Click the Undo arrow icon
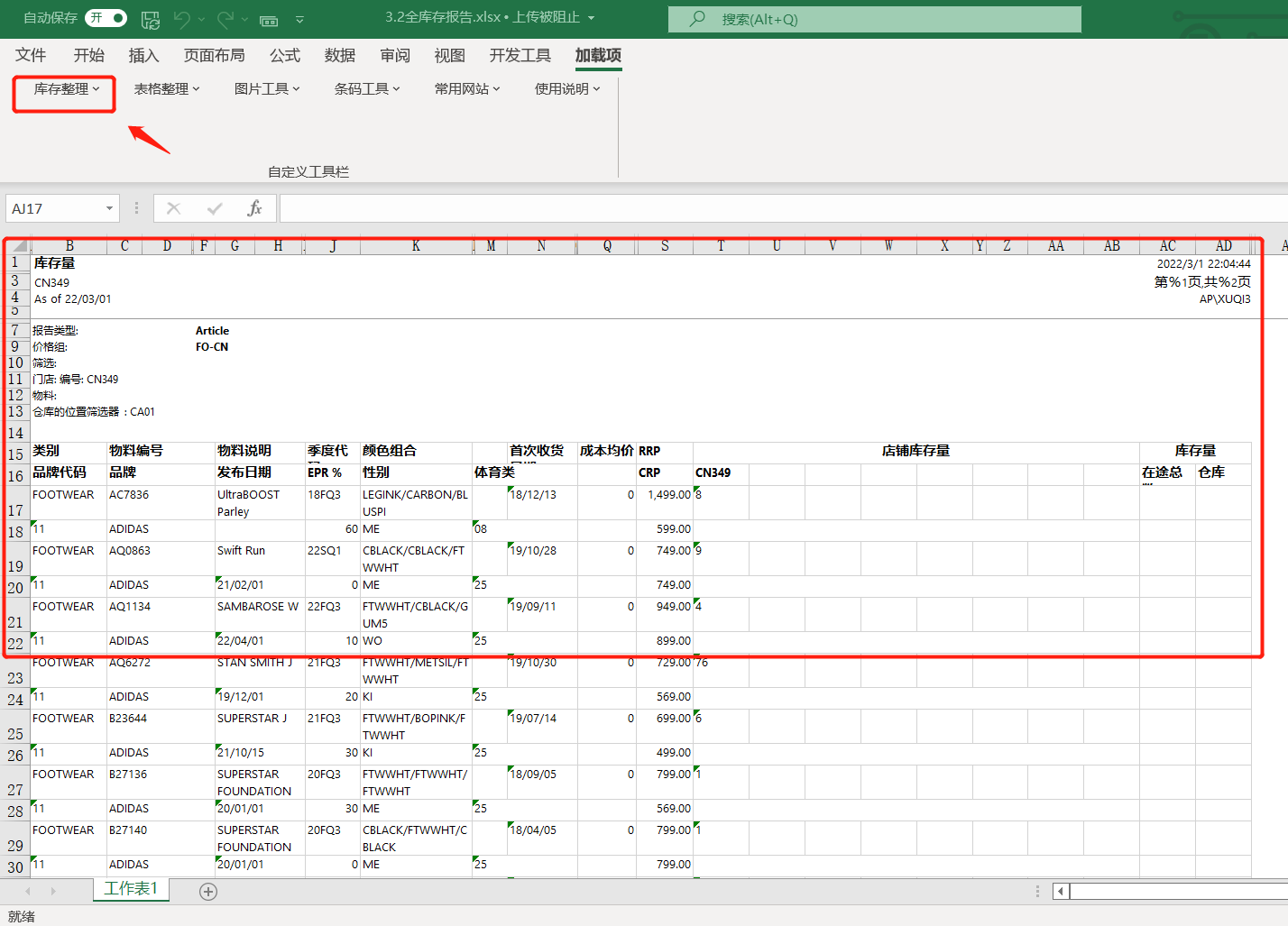Screen dimensions: 1288x926 (183, 19)
